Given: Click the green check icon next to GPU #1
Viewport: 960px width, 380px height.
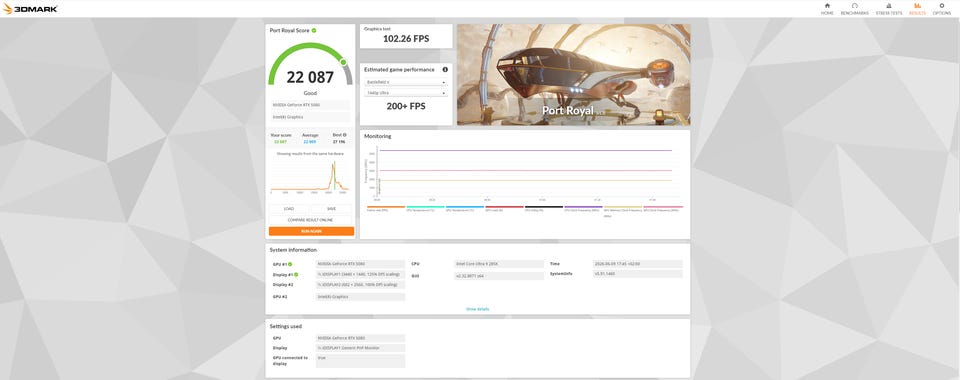Looking at the screenshot, I should pyautogui.click(x=290, y=264).
